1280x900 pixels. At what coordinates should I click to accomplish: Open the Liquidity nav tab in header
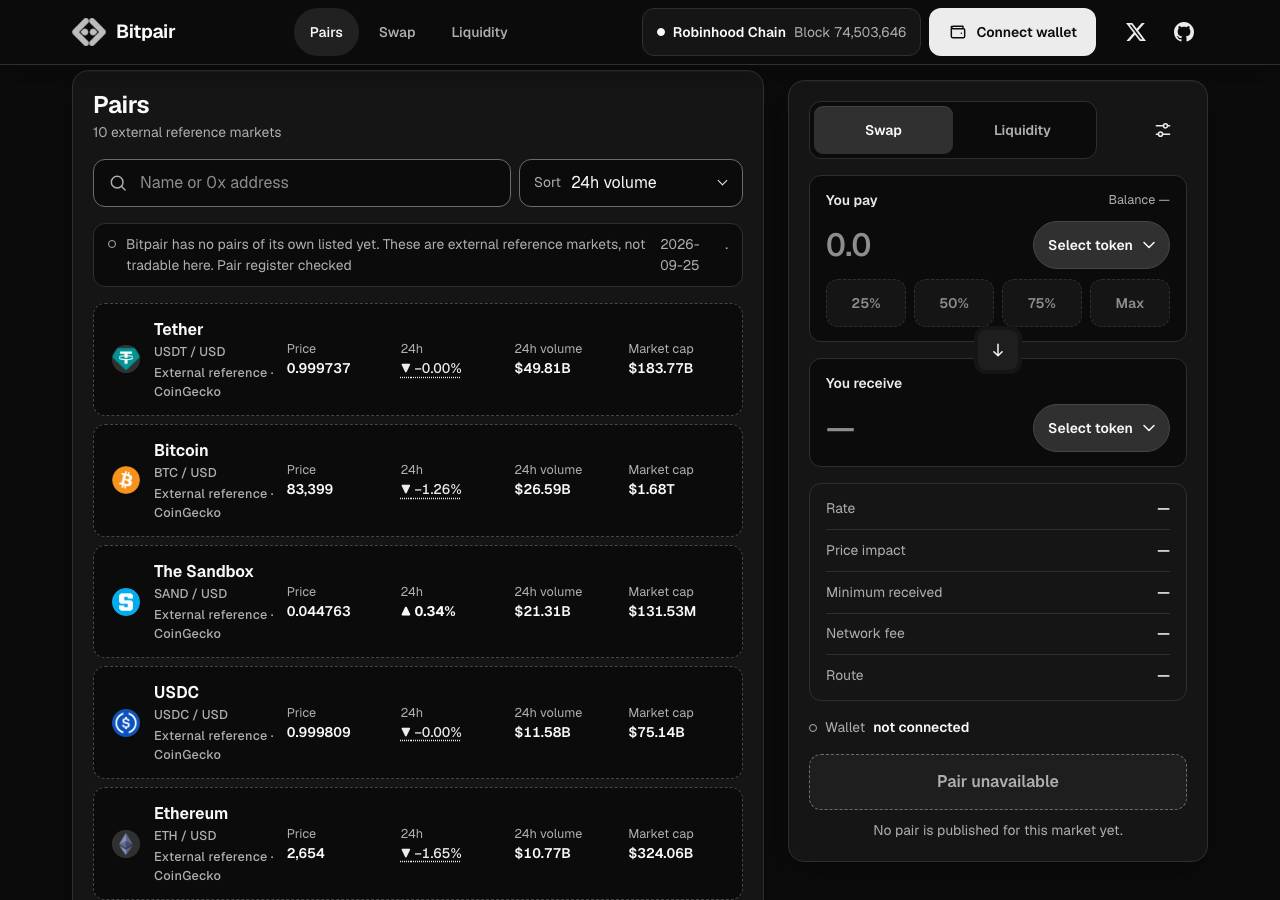pyautogui.click(x=479, y=32)
